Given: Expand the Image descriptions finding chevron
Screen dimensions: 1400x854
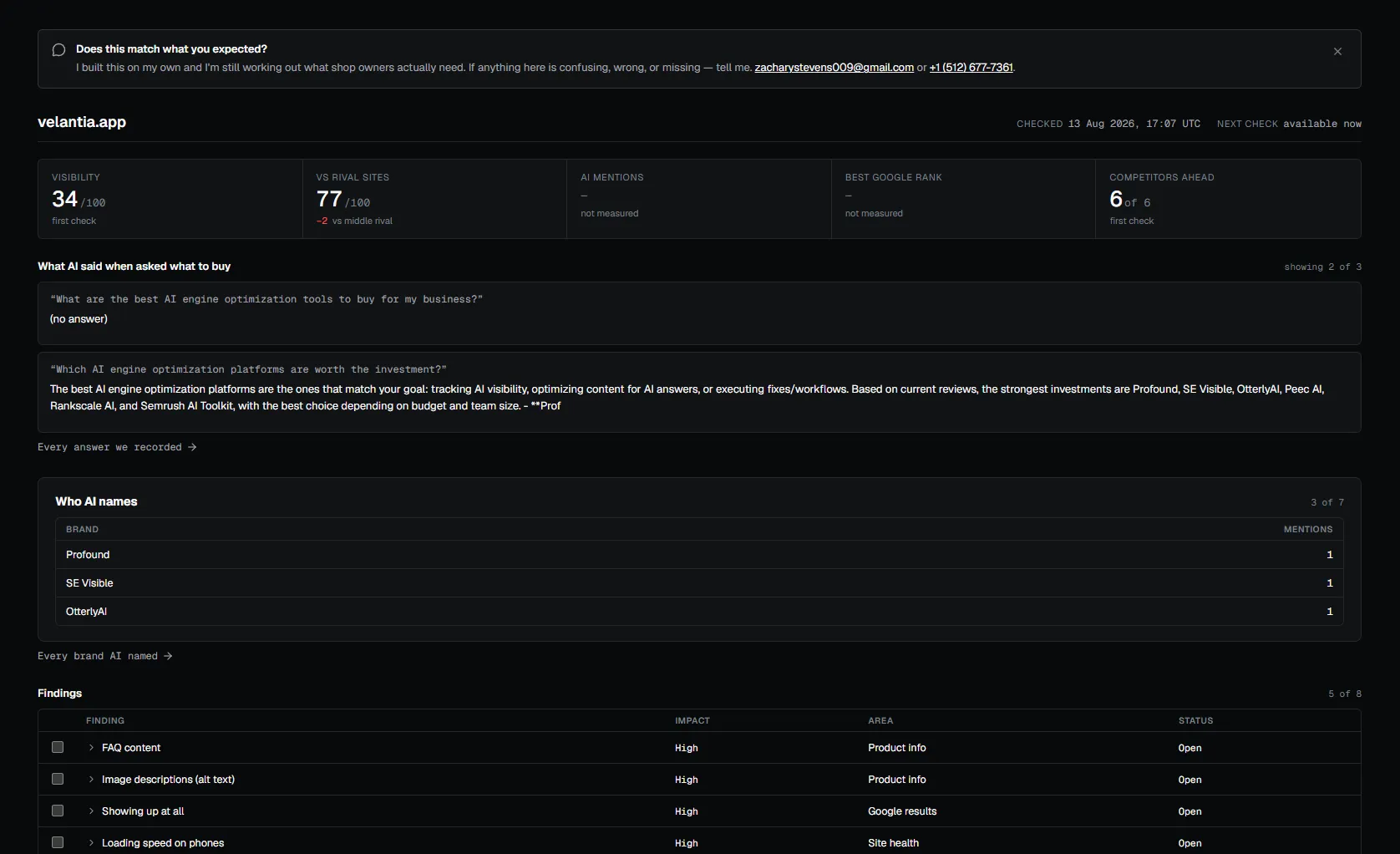Looking at the screenshot, I should coord(91,780).
